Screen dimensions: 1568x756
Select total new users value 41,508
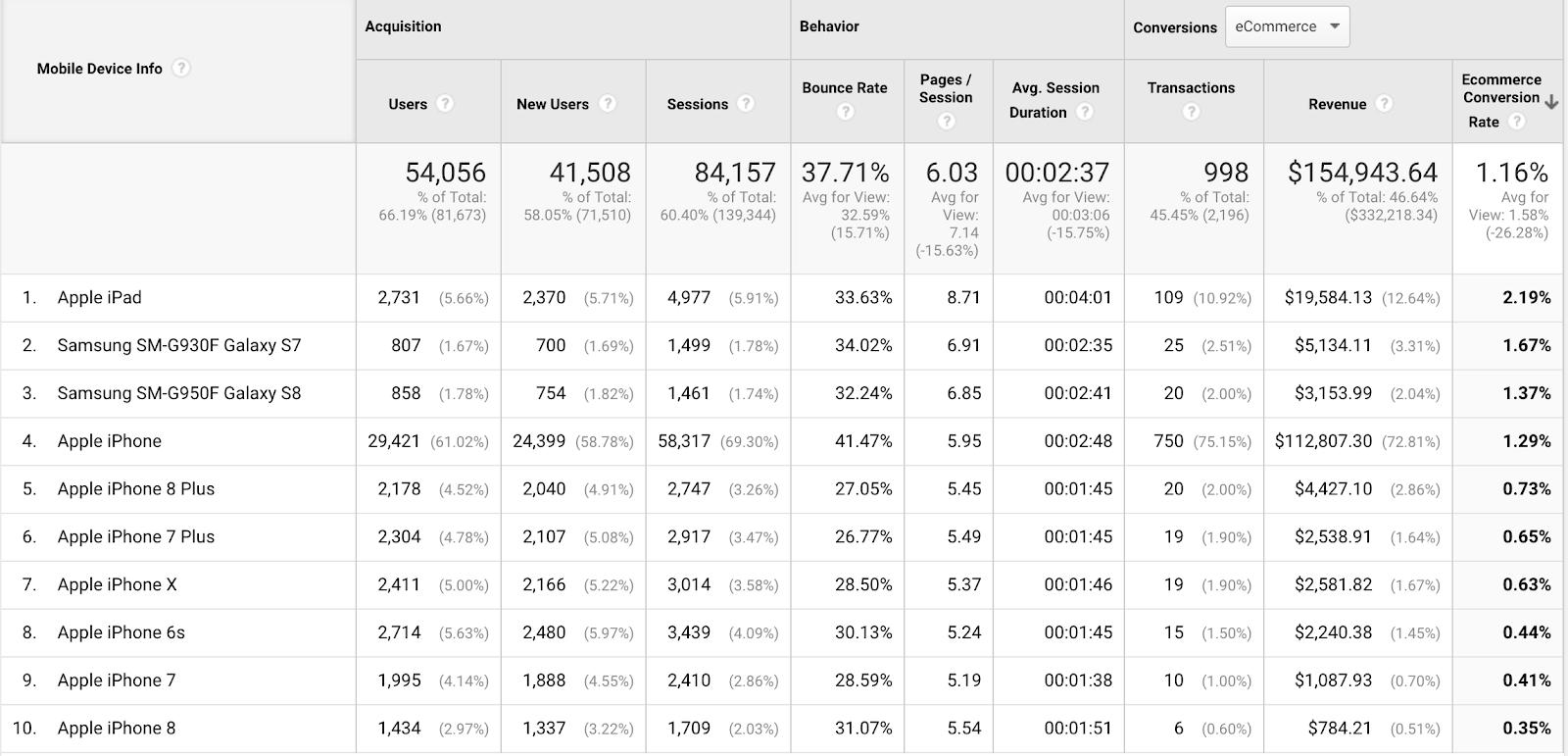[x=590, y=173]
